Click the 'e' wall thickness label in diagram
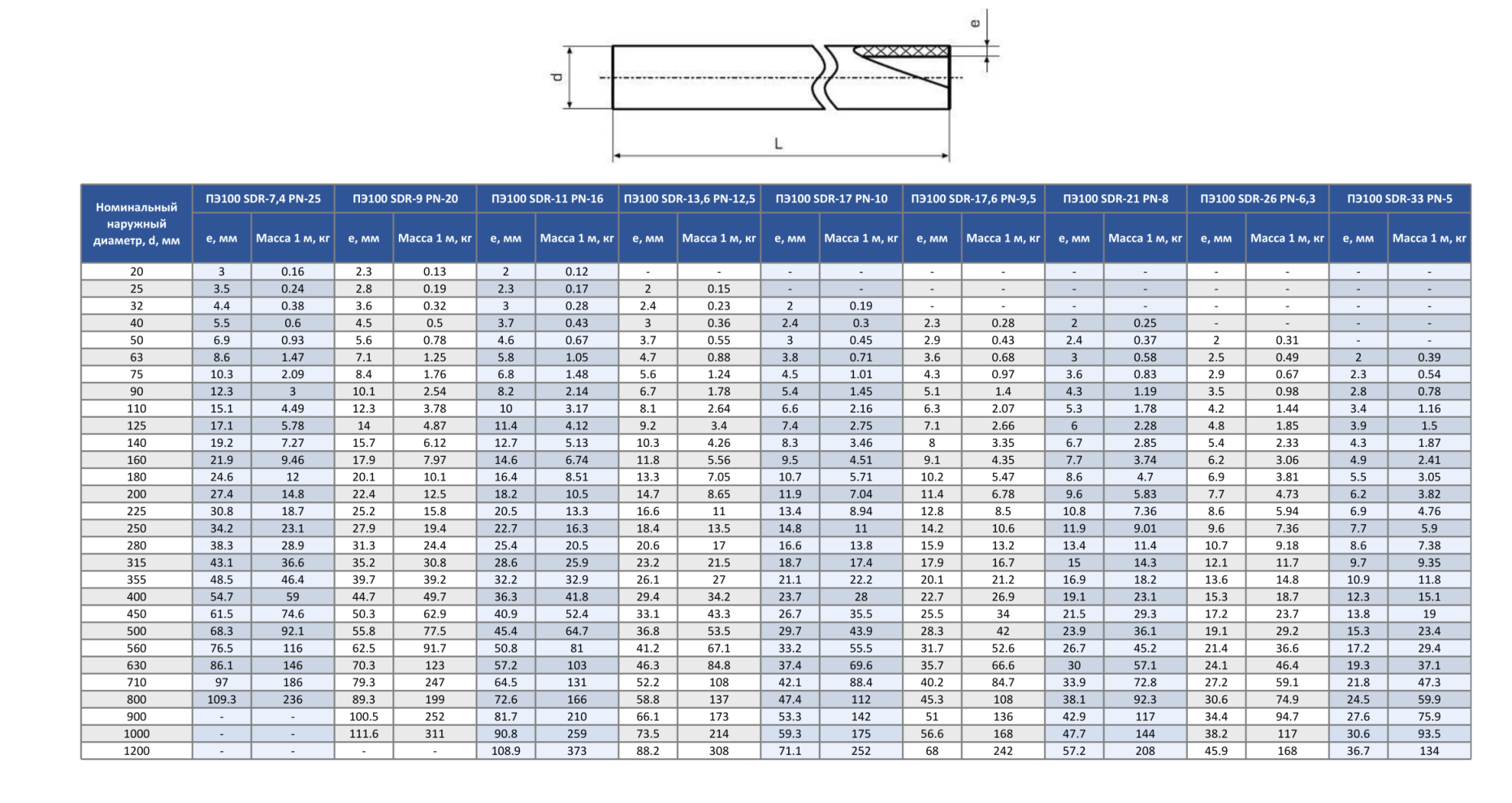Screen dimensions: 1512x803 975,24
